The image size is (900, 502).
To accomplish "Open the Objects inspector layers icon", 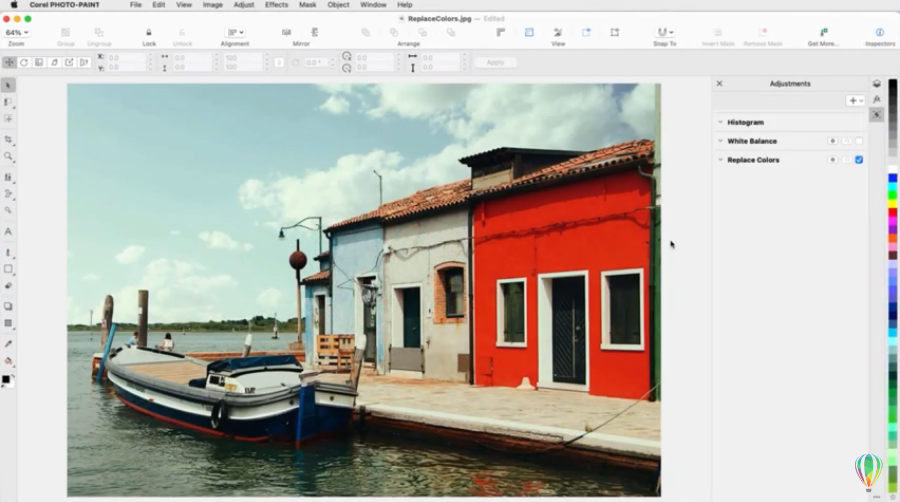I will [x=876, y=84].
